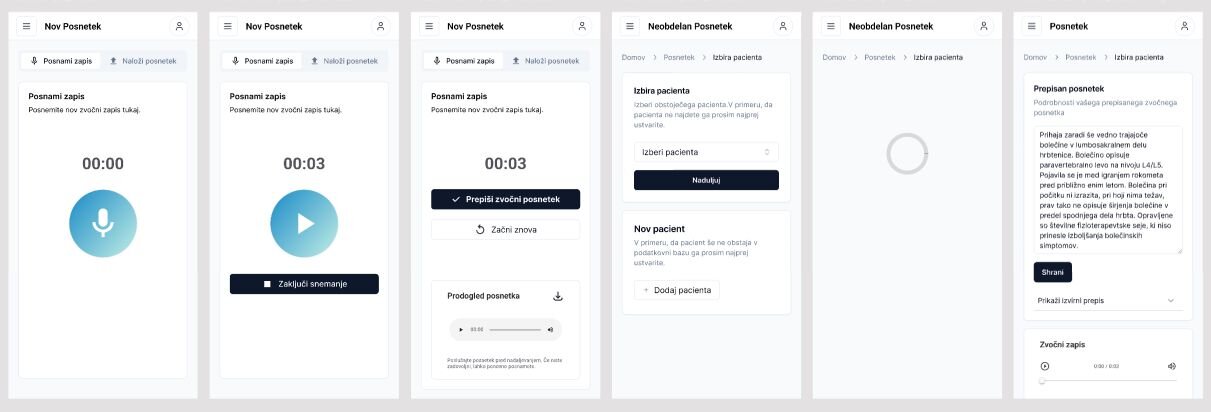Image resolution: width=1211 pixels, height=412 pixels.
Task: Click Prepiši zvočni posnetek button
Action: pyautogui.click(x=505, y=199)
